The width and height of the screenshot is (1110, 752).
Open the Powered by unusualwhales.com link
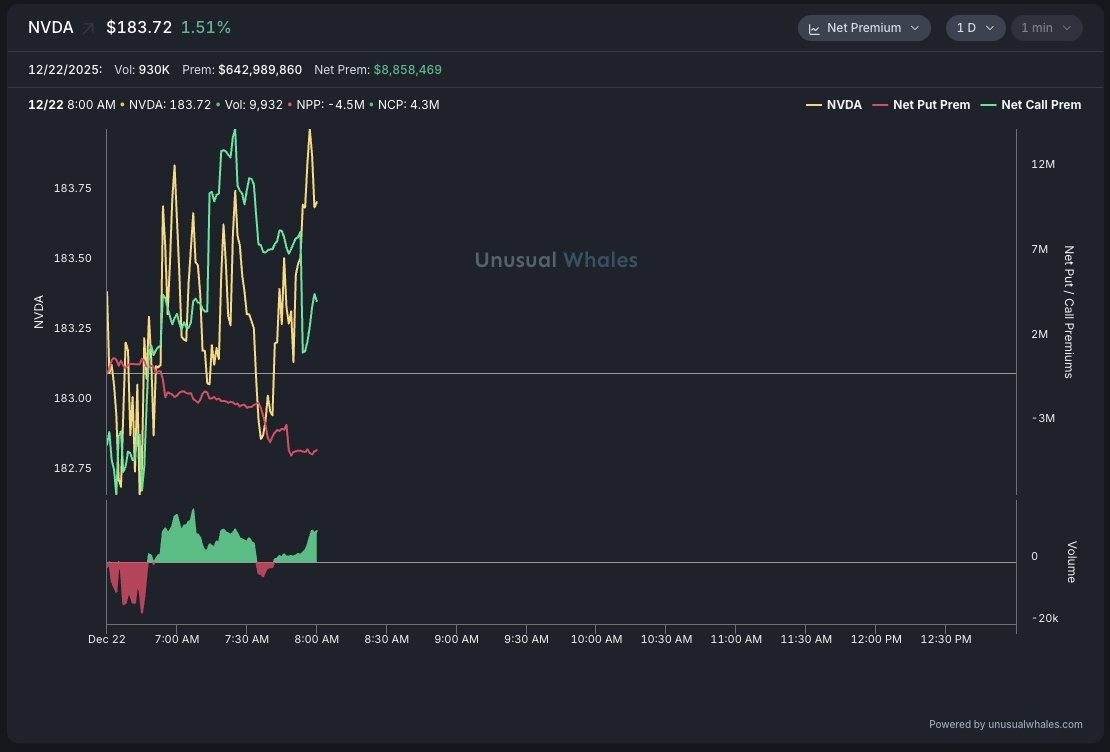coord(1005,724)
